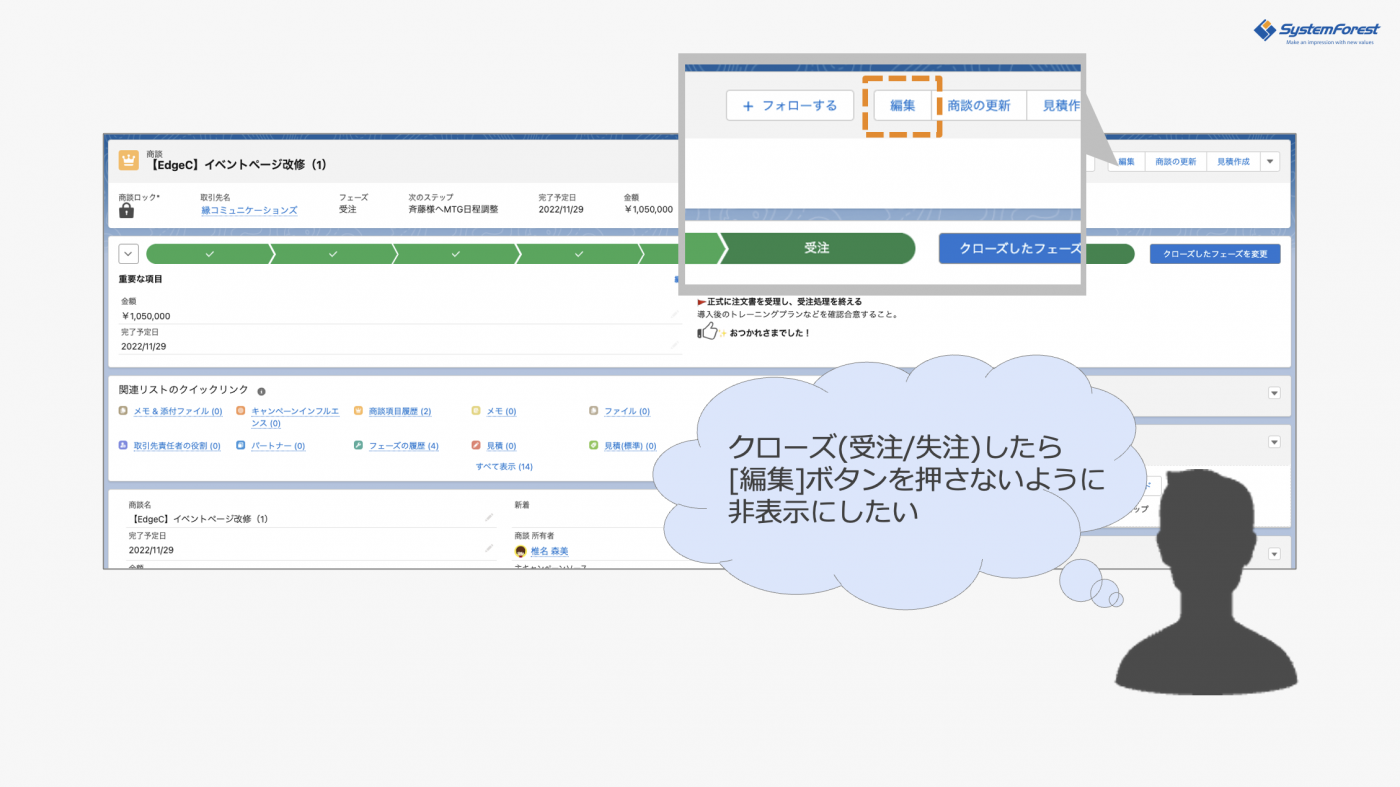
Task: Open the 取引先責任者の役割 (0) quick link
Action: (x=177, y=446)
